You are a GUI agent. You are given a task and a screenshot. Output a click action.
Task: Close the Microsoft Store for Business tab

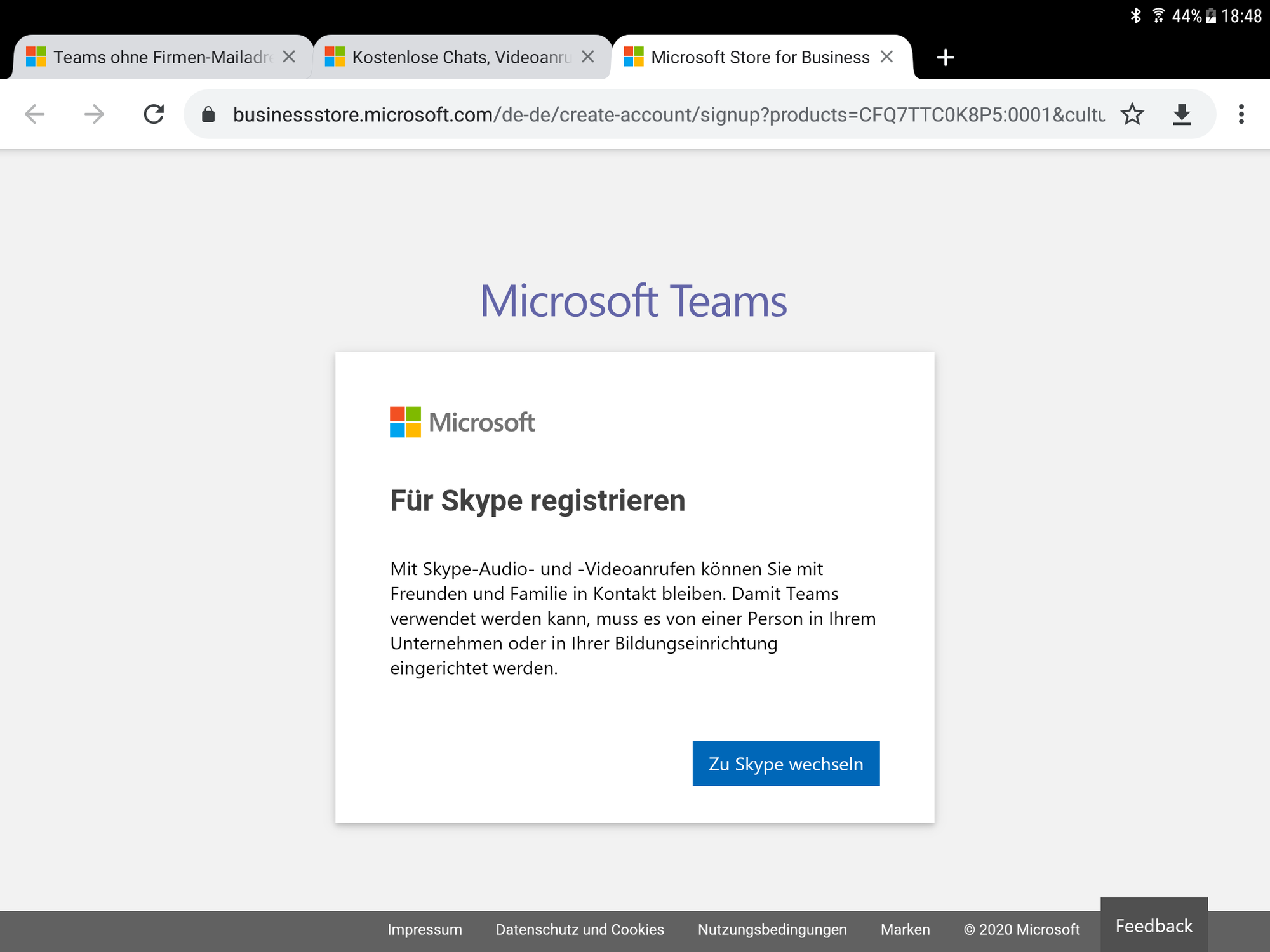coord(888,56)
